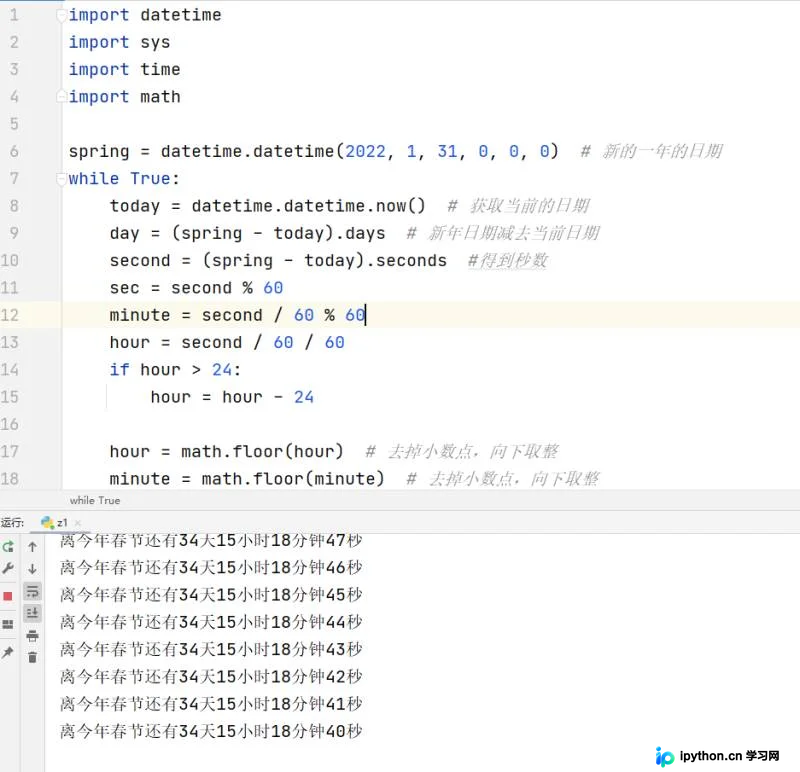
Task: Collapse the while True block
Action: click(x=61, y=179)
